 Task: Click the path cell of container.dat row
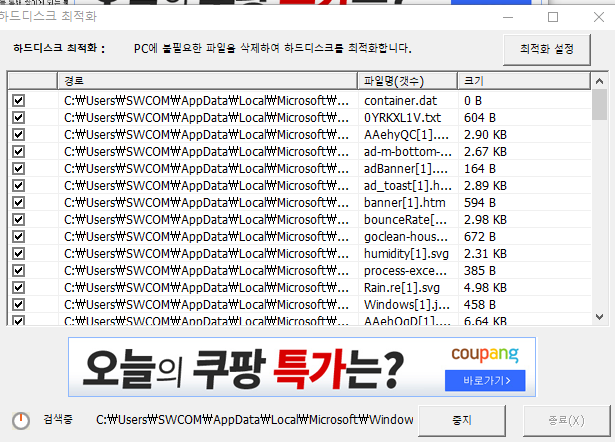[206, 101]
